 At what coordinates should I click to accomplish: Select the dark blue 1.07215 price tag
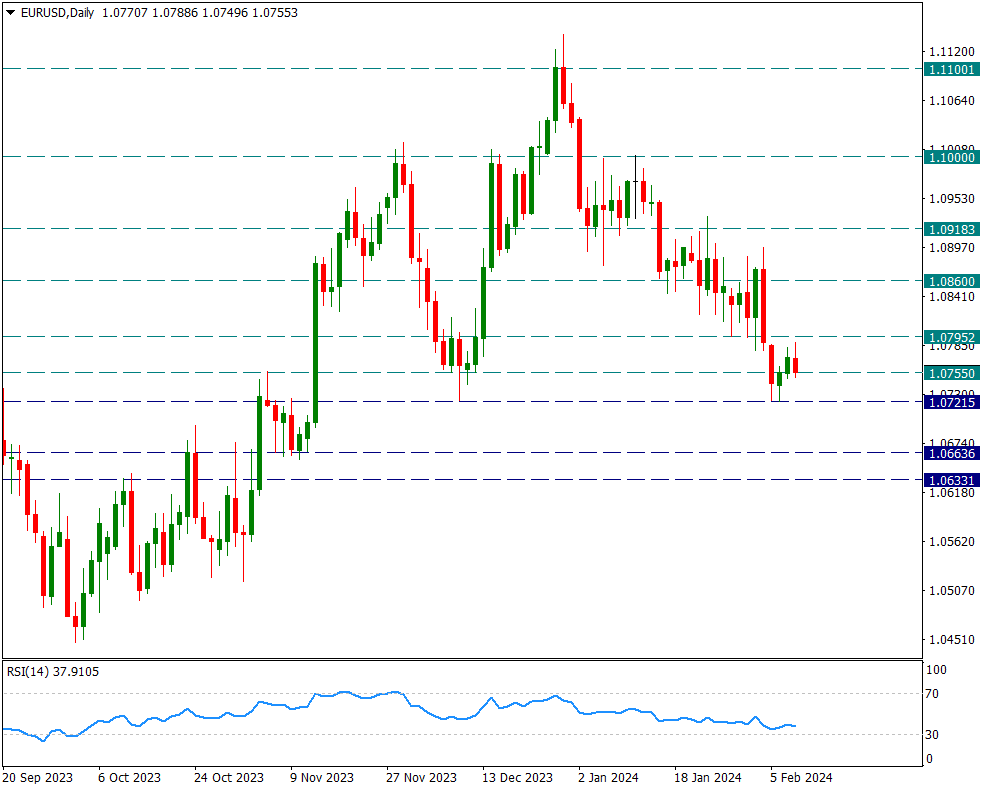pos(951,402)
